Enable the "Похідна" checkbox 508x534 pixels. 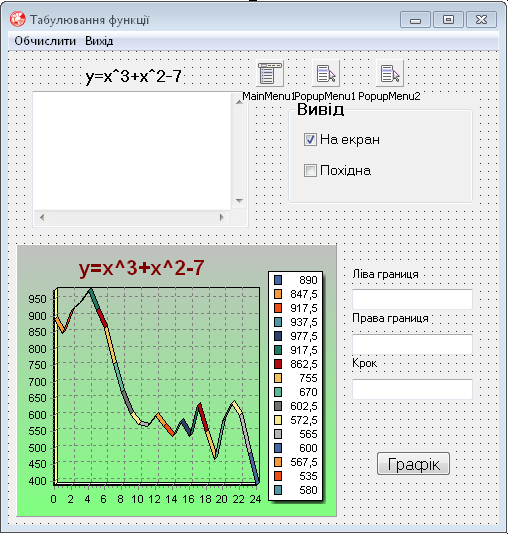pos(310,170)
